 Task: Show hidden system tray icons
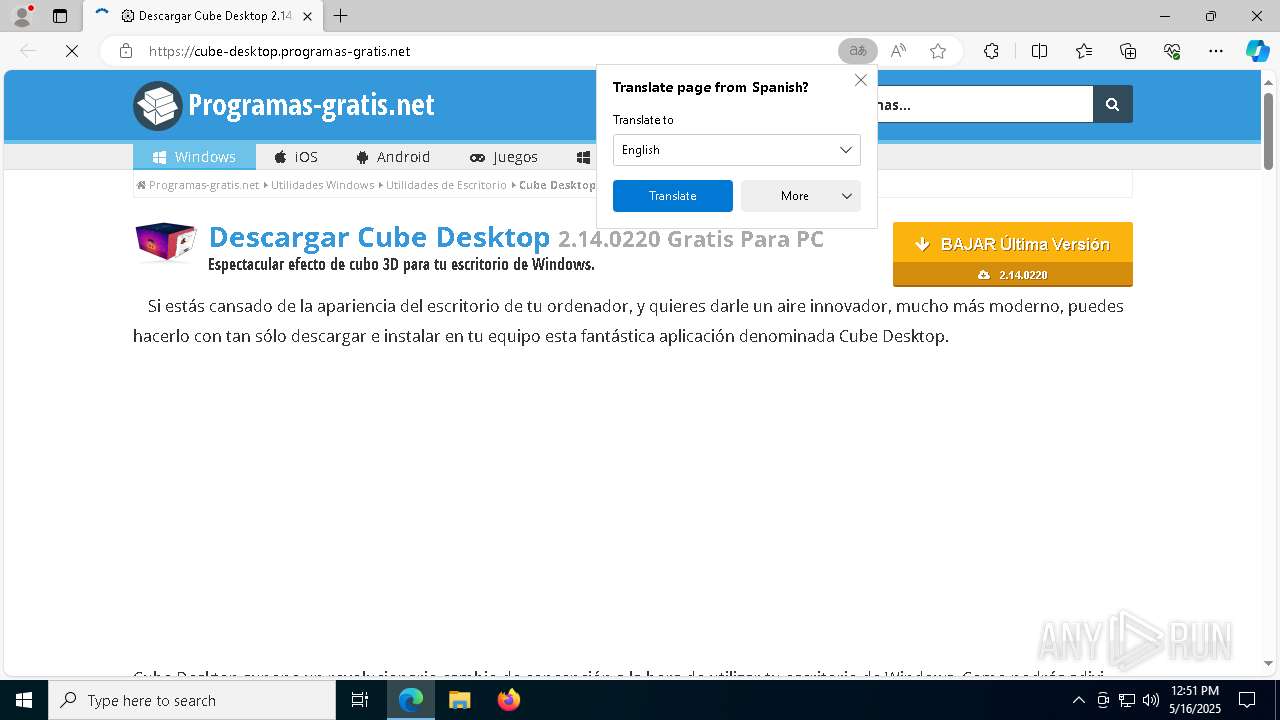1078,700
